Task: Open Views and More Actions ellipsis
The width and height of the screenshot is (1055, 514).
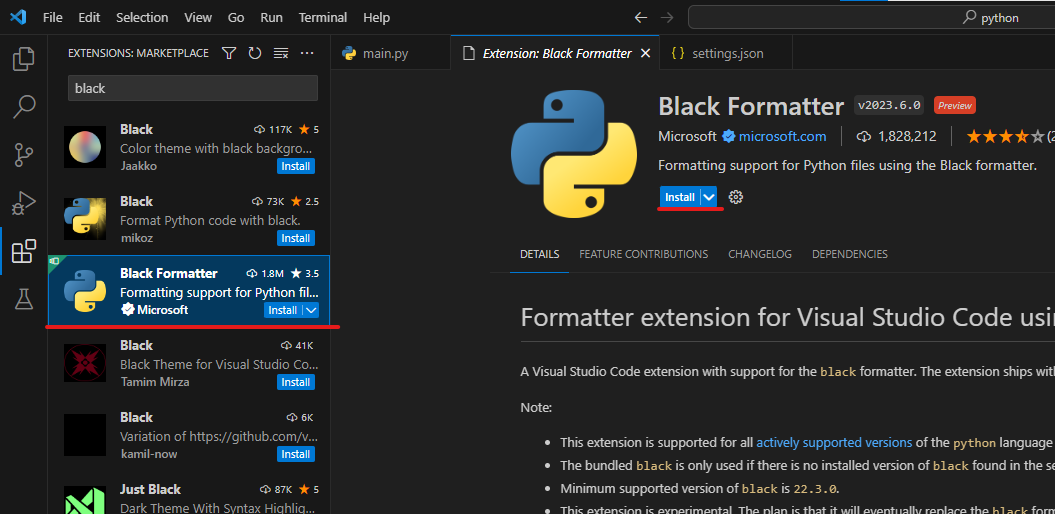Action: point(307,53)
